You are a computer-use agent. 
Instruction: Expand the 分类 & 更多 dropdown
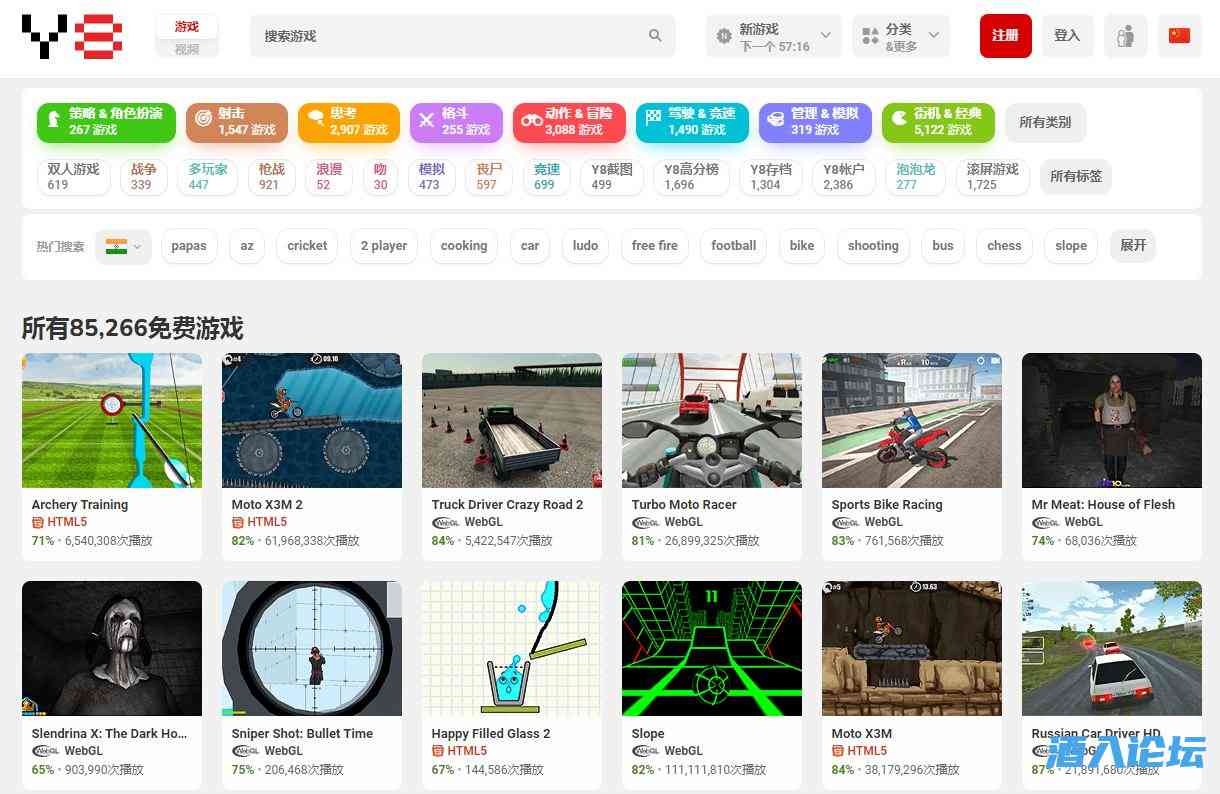pos(900,36)
